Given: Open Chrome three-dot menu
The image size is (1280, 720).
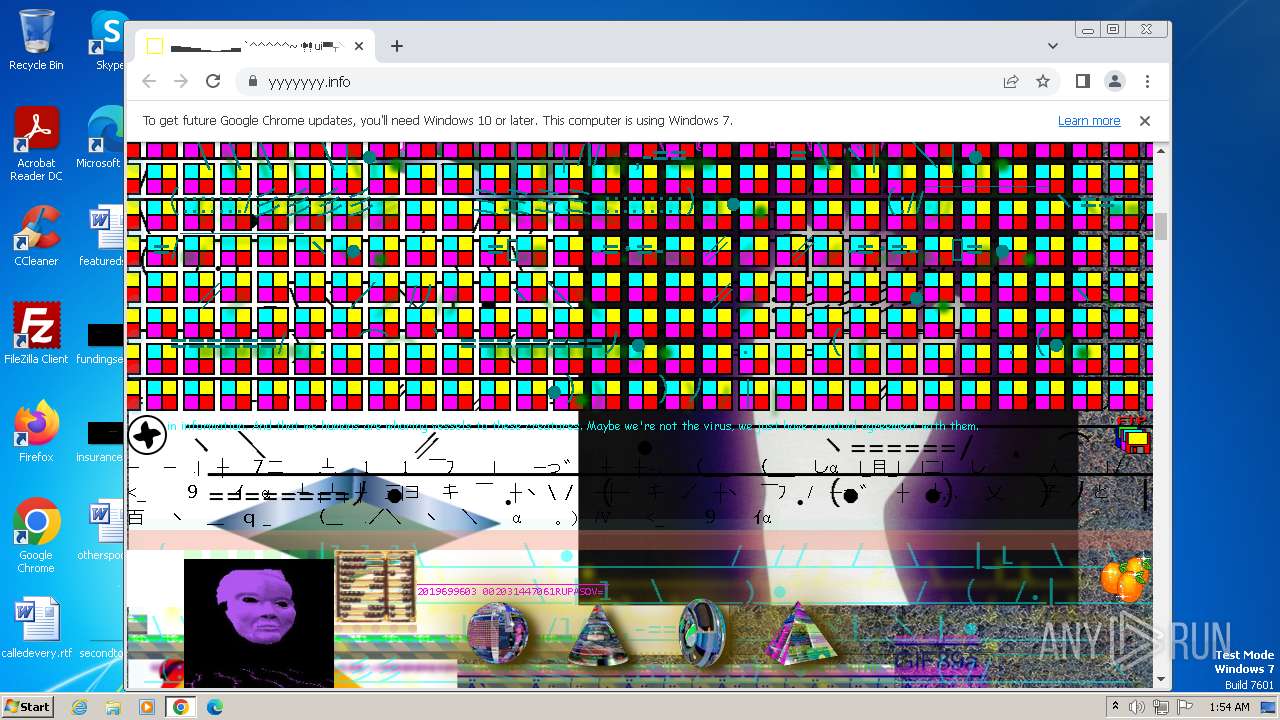Looking at the screenshot, I should coord(1147,82).
